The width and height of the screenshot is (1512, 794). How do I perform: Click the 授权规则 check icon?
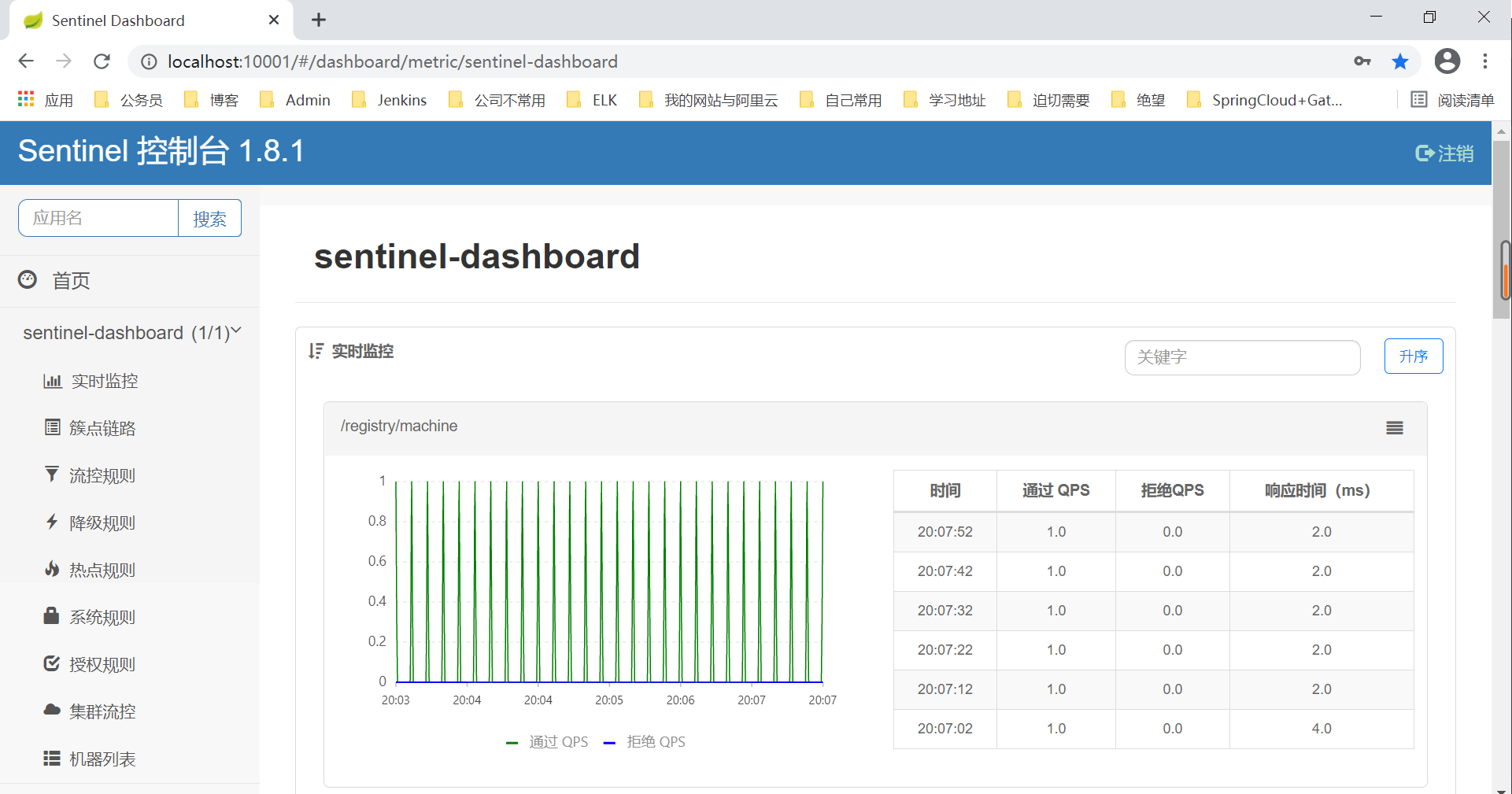click(x=52, y=663)
